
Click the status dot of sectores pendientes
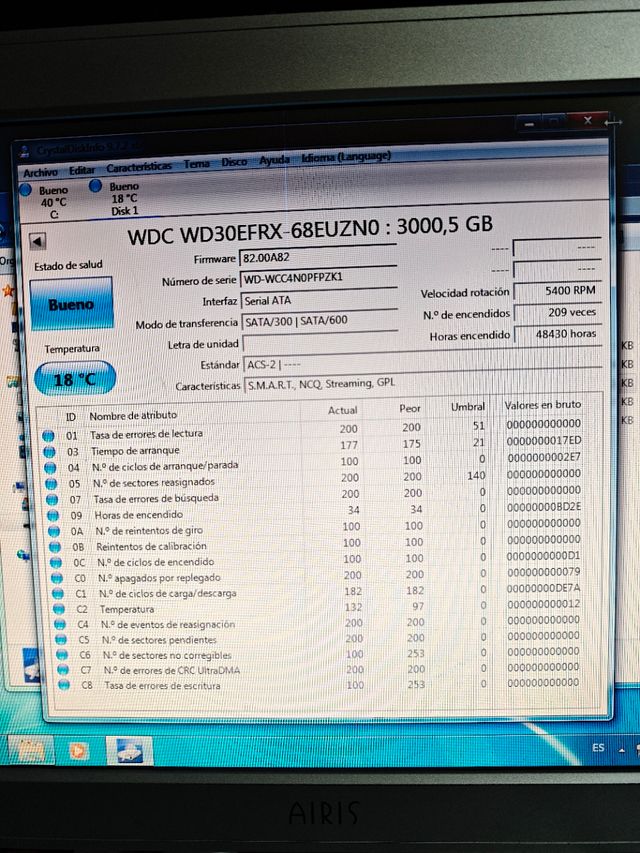61,640
